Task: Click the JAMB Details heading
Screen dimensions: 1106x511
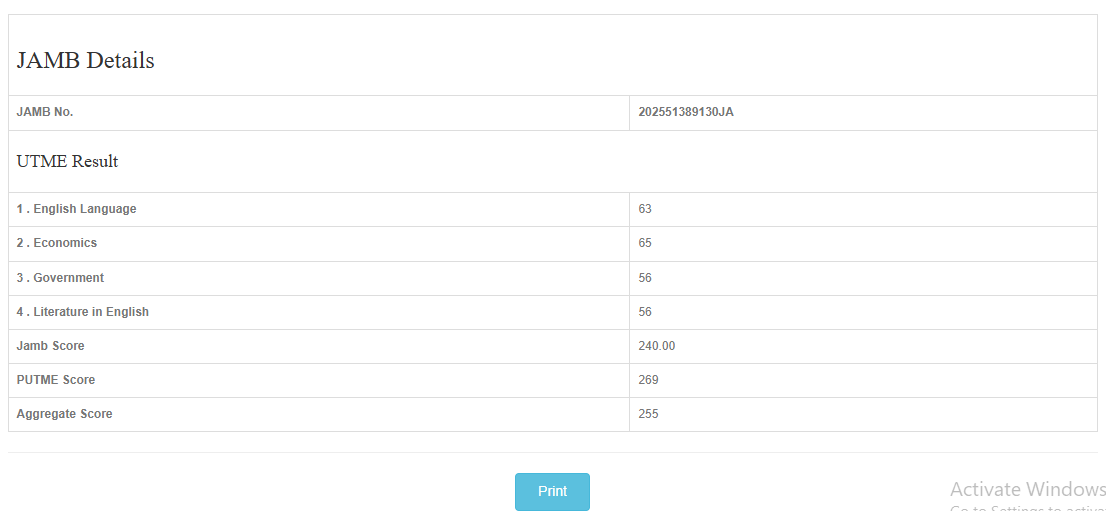Action: [x=86, y=60]
